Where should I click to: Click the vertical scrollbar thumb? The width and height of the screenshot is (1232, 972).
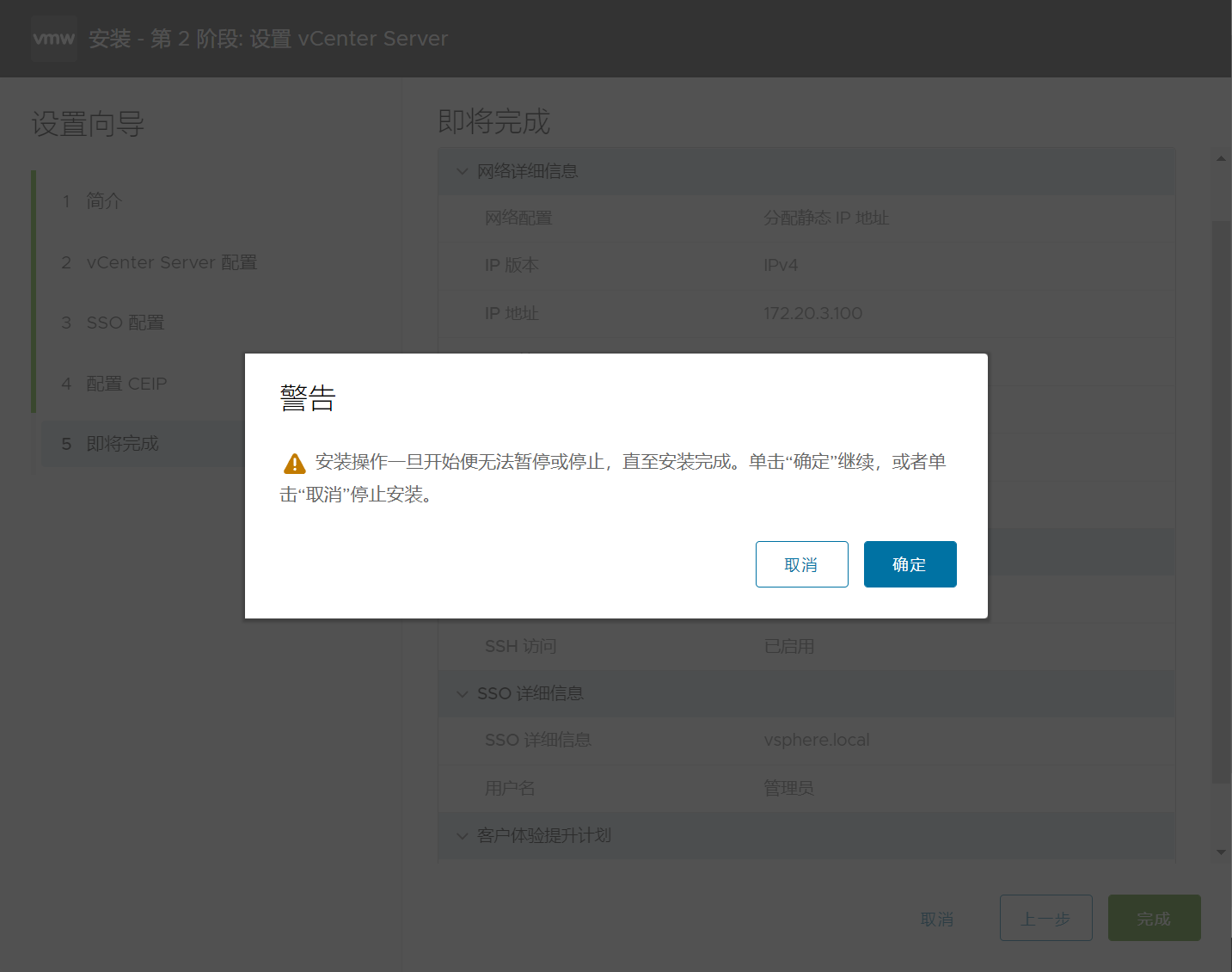(1221, 501)
